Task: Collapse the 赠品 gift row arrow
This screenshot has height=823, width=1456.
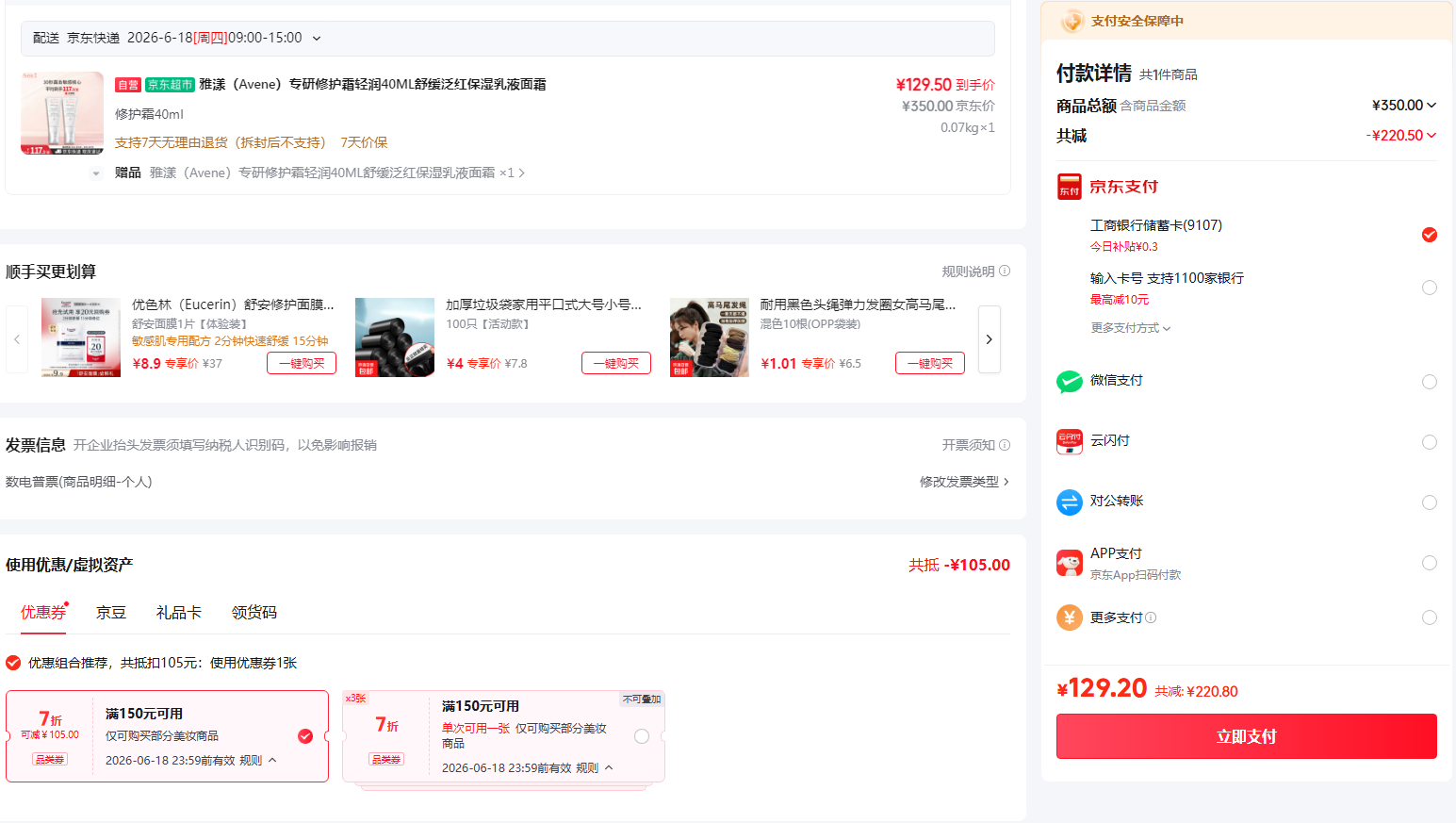Action: [x=96, y=173]
